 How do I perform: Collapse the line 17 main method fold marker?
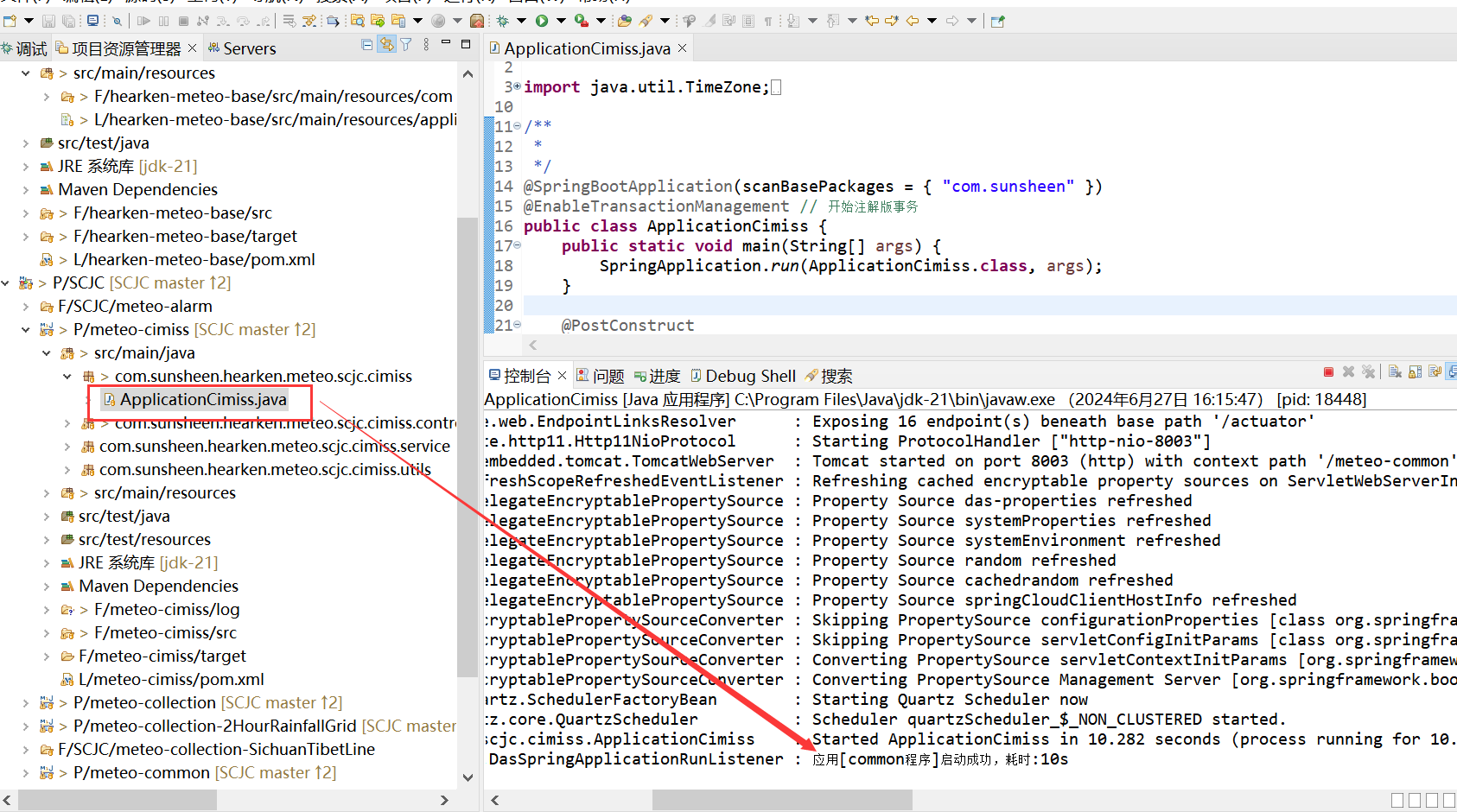[x=518, y=245]
